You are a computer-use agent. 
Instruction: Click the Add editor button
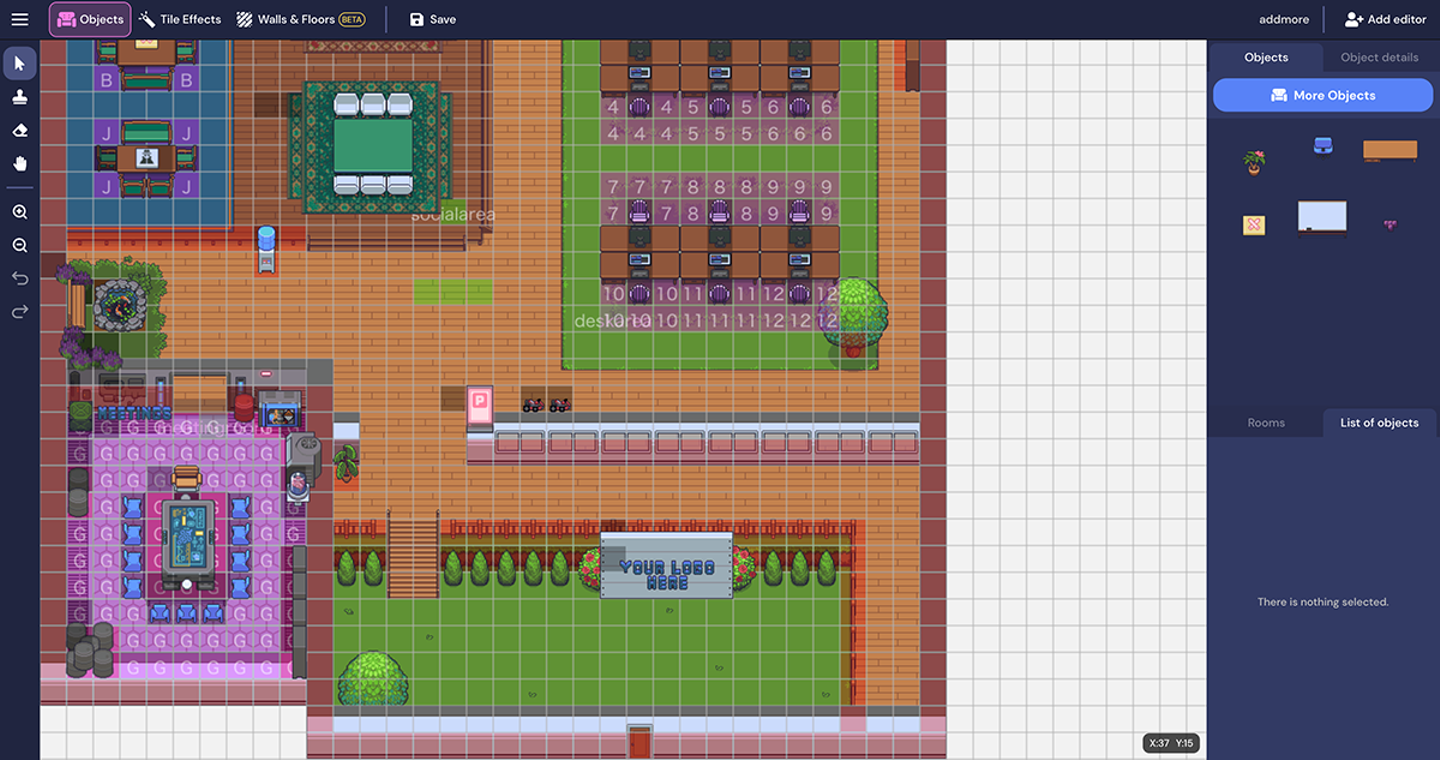point(1385,19)
